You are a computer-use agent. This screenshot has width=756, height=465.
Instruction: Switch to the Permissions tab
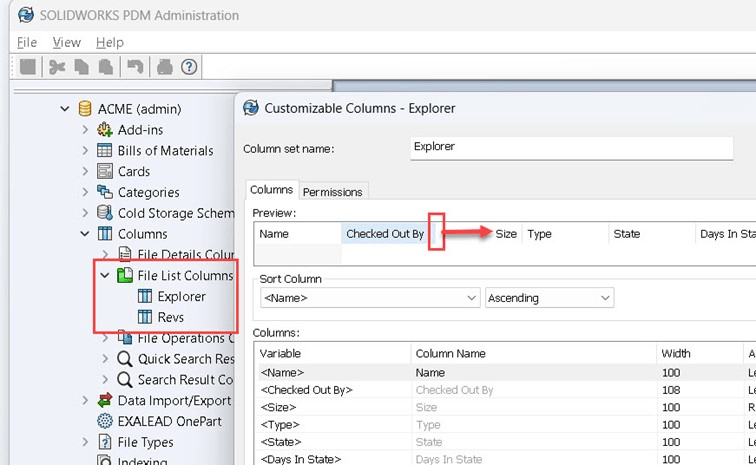333,191
